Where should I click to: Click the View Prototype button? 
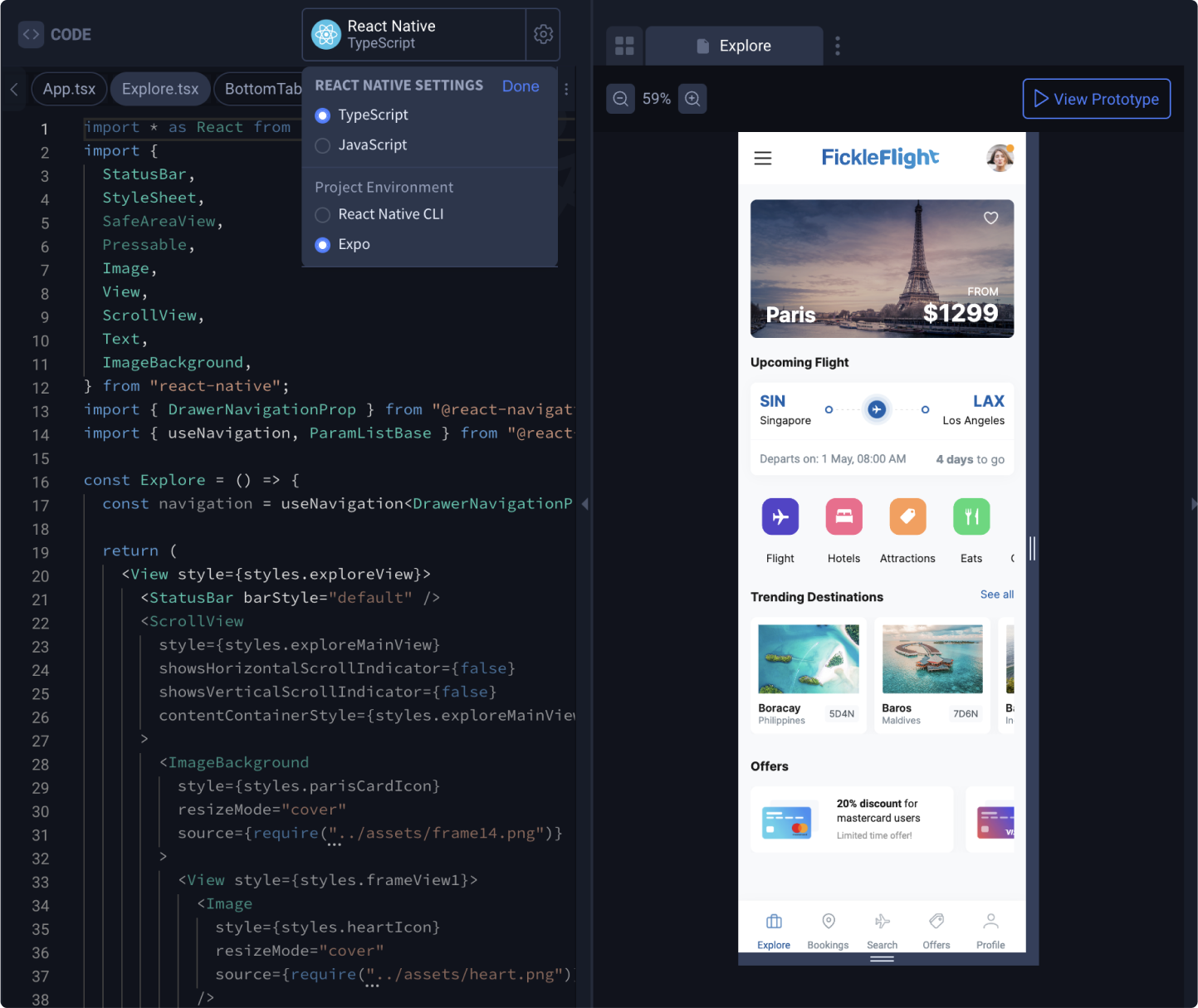(x=1096, y=99)
